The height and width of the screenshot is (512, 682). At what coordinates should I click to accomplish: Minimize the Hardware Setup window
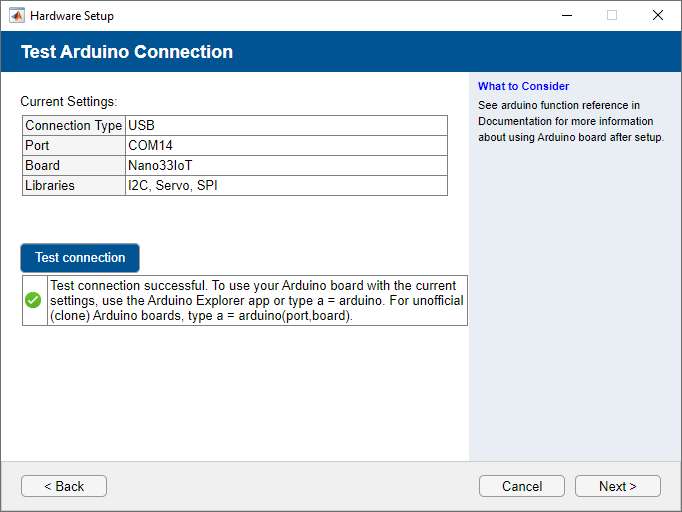(x=566, y=16)
